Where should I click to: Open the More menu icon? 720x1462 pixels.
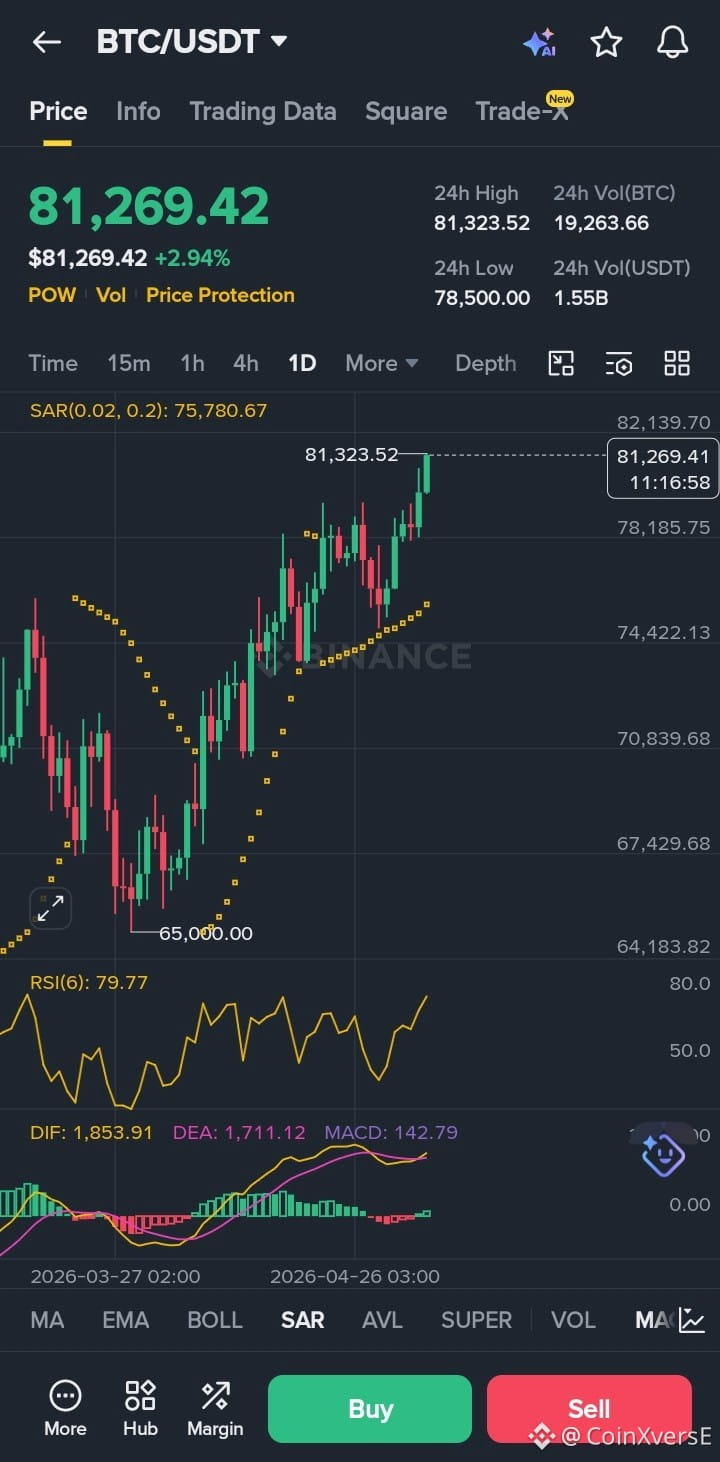point(65,1408)
